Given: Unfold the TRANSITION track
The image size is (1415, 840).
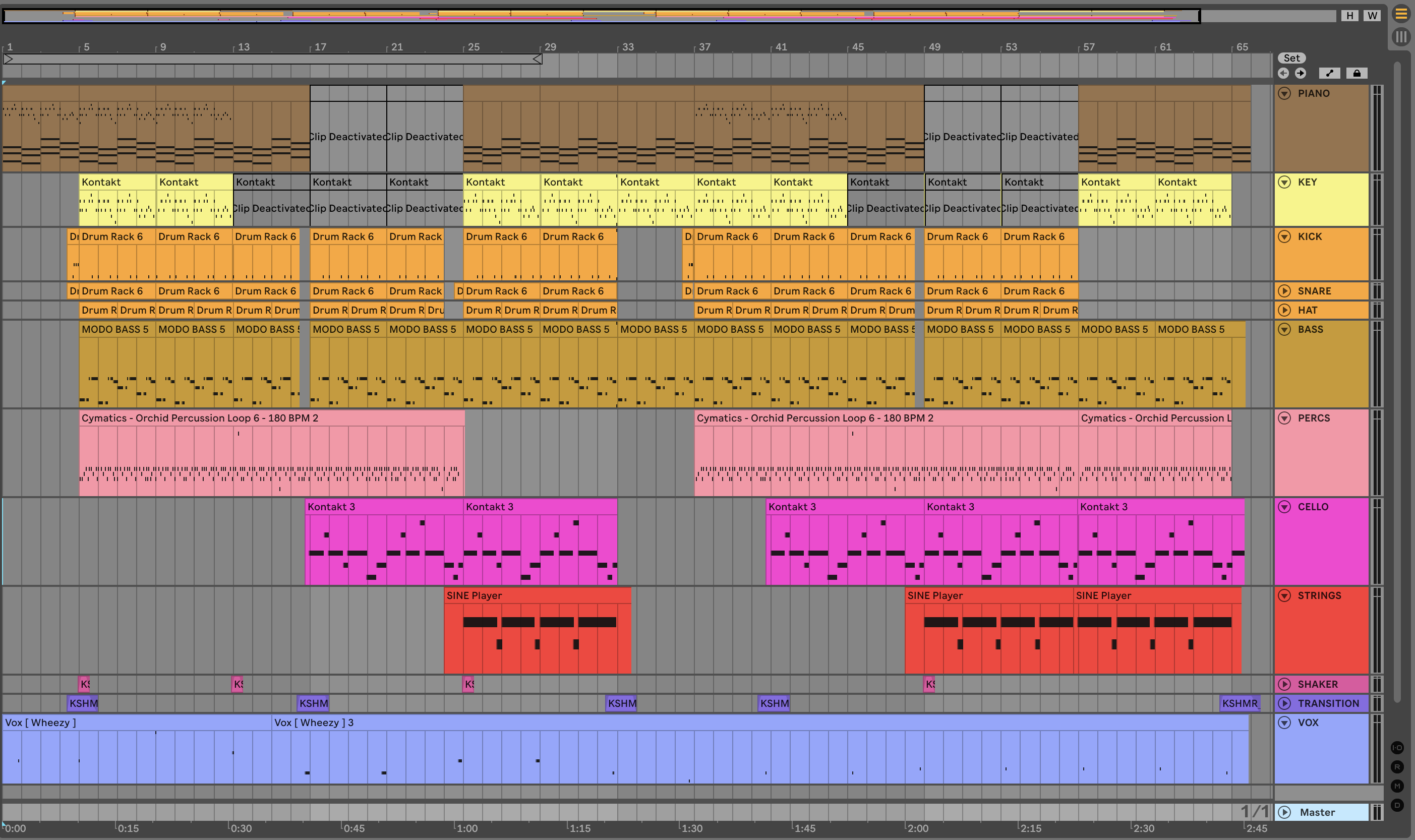Looking at the screenshot, I should (1284, 703).
